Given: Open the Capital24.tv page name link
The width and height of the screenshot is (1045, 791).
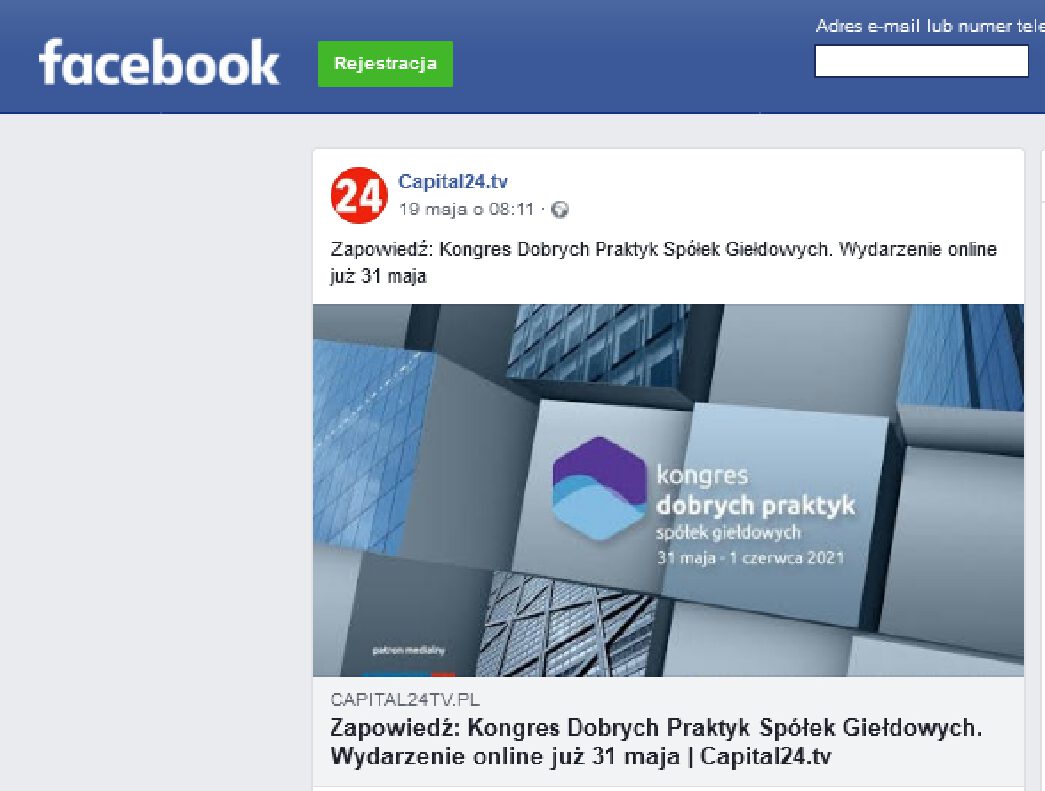Looking at the screenshot, I should pyautogui.click(x=453, y=181).
